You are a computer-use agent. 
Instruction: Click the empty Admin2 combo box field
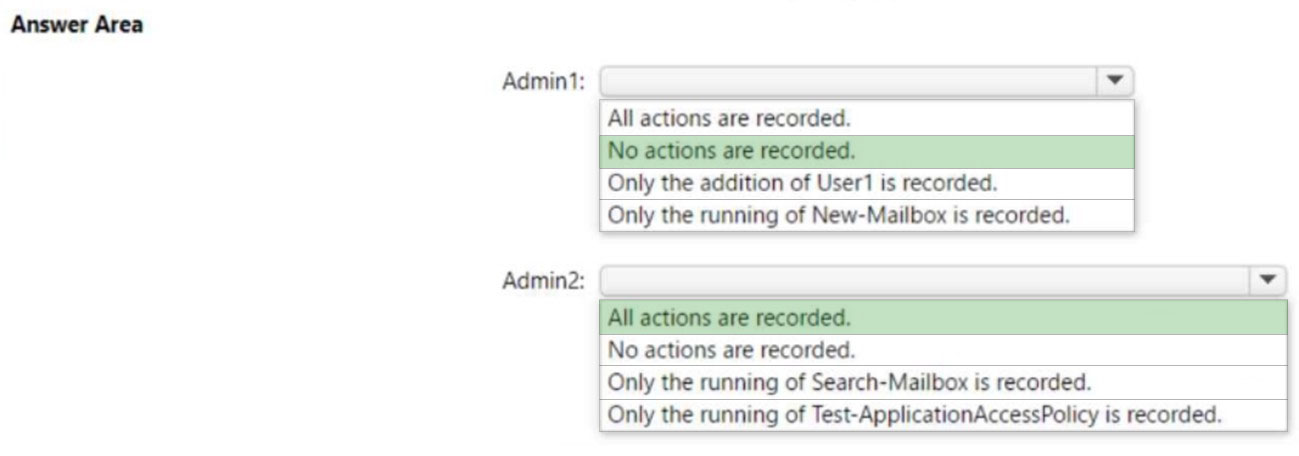click(x=925, y=280)
